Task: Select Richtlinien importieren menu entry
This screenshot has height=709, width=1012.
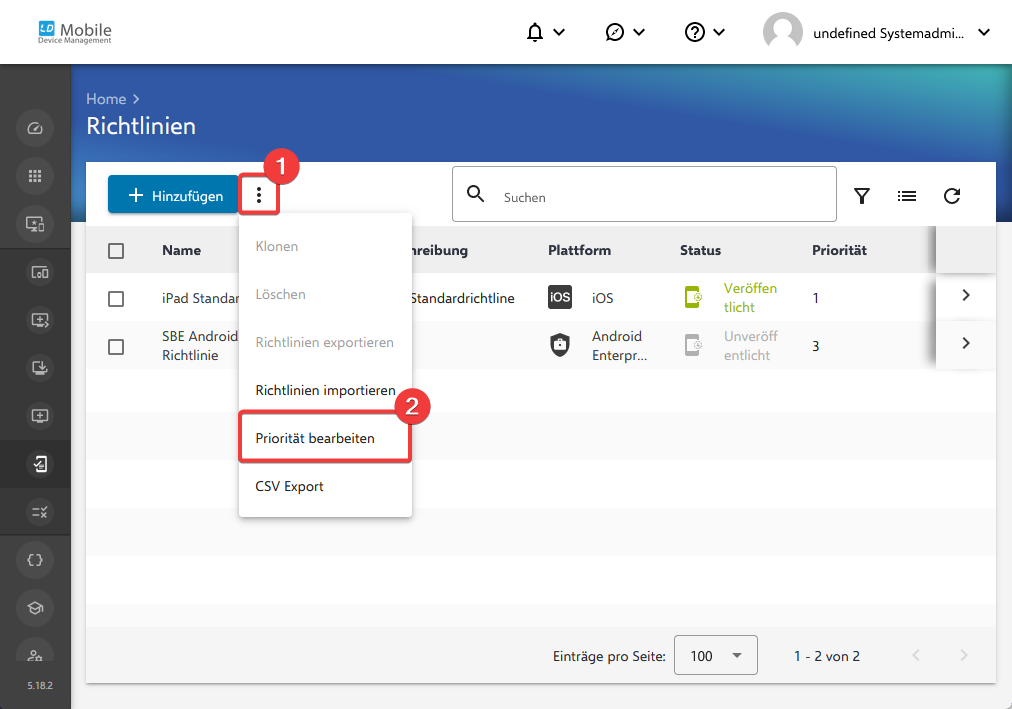Action: point(325,390)
